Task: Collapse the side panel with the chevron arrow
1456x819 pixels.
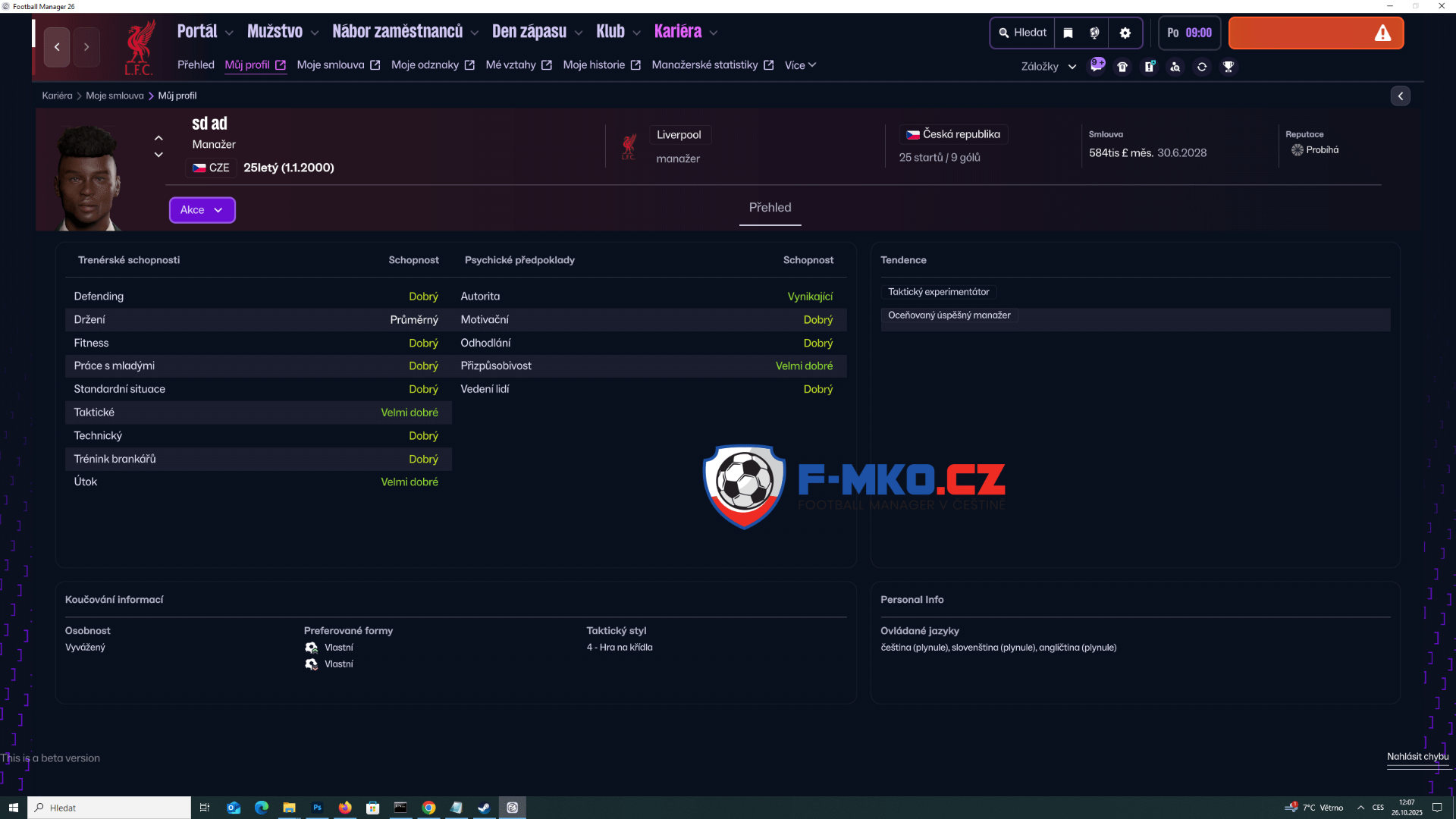Action: click(1400, 96)
